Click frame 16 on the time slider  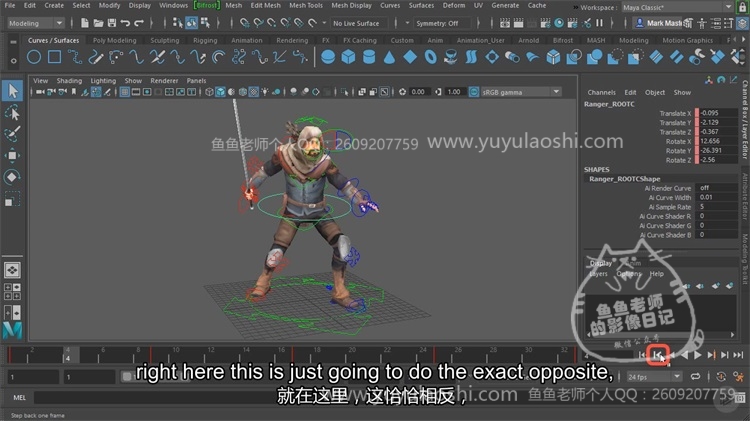point(281,355)
